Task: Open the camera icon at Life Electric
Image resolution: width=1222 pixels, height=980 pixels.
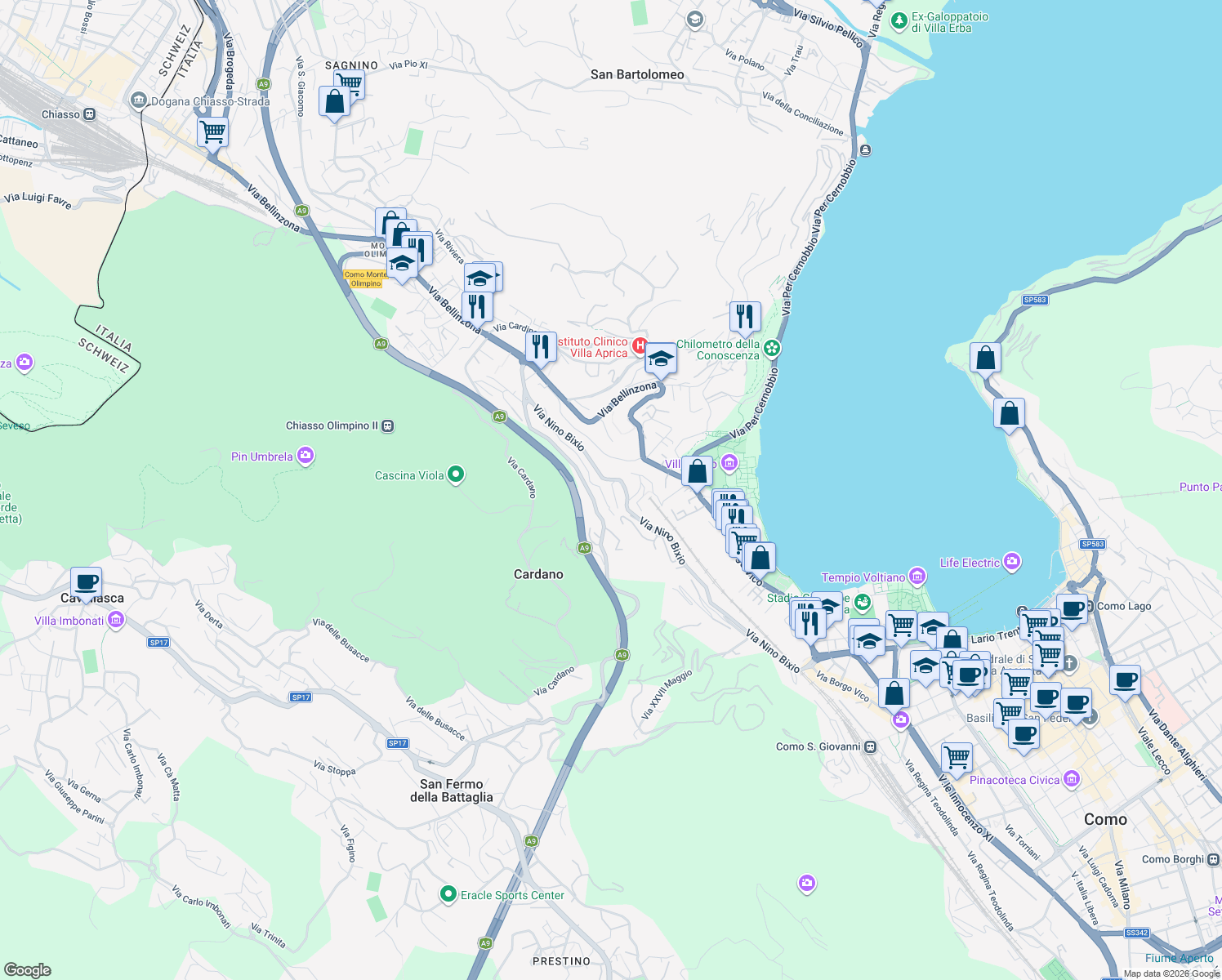Action: 1010,562
